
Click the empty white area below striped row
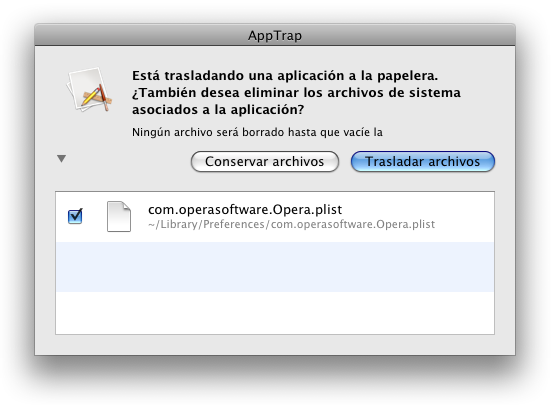[275, 313]
